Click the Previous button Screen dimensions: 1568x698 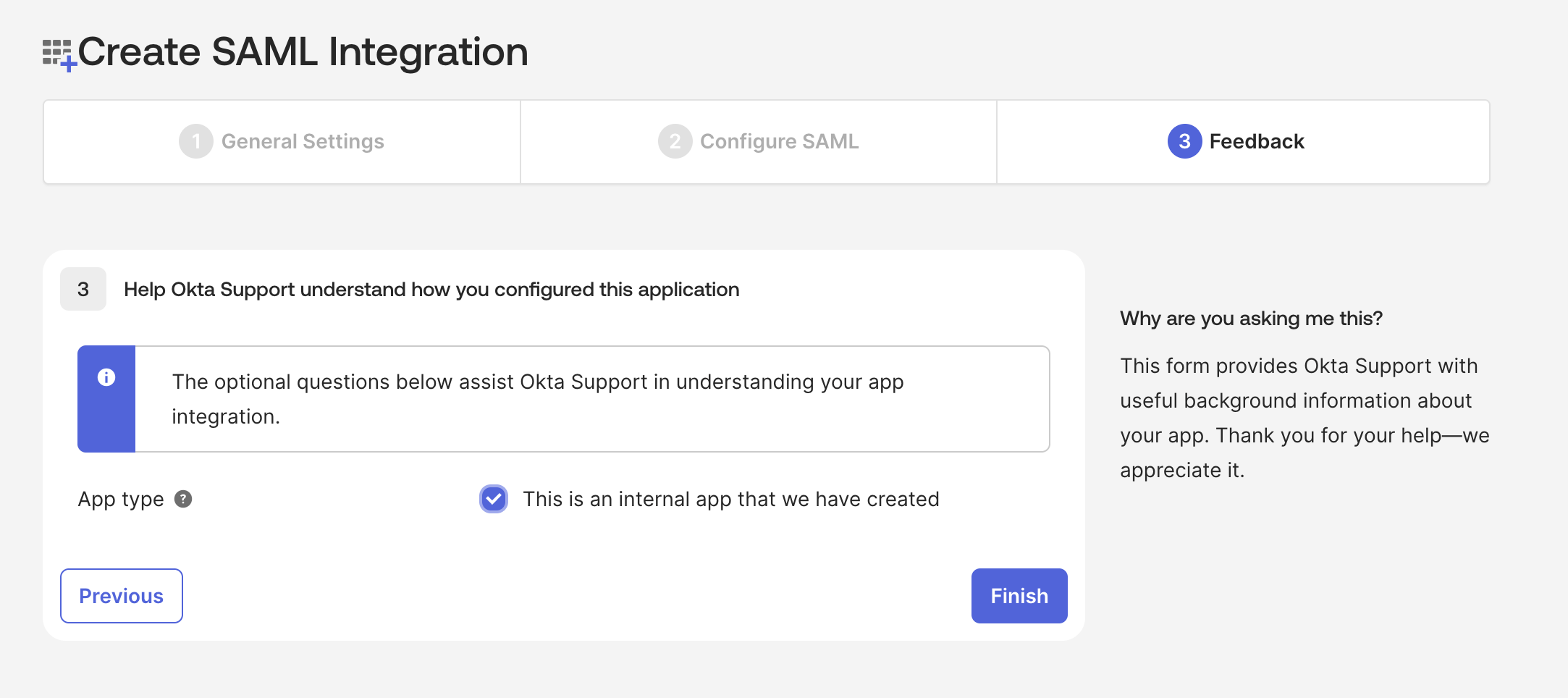click(122, 596)
